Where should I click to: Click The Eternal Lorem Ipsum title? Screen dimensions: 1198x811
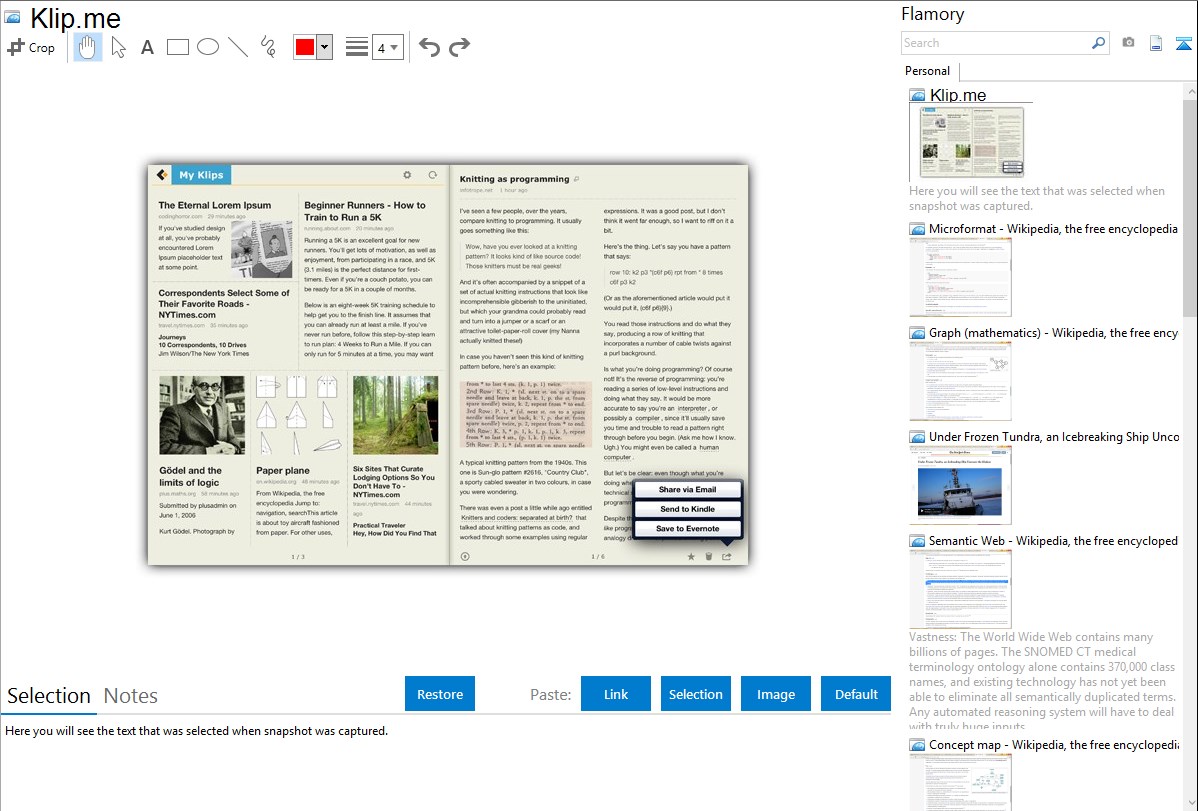(x=215, y=205)
